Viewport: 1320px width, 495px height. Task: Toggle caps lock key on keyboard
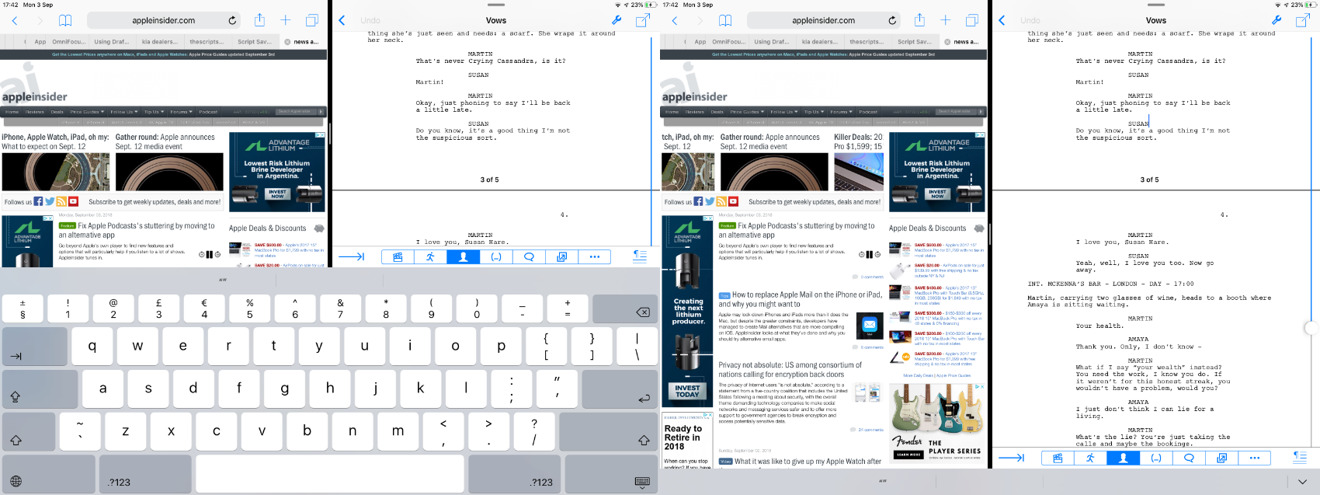[x=38, y=390]
